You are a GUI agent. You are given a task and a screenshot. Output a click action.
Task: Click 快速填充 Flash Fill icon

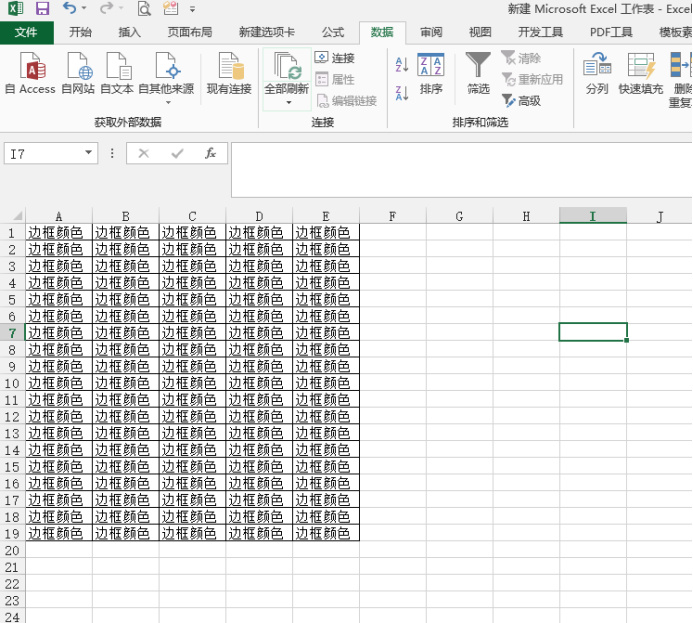click(641, 73)
